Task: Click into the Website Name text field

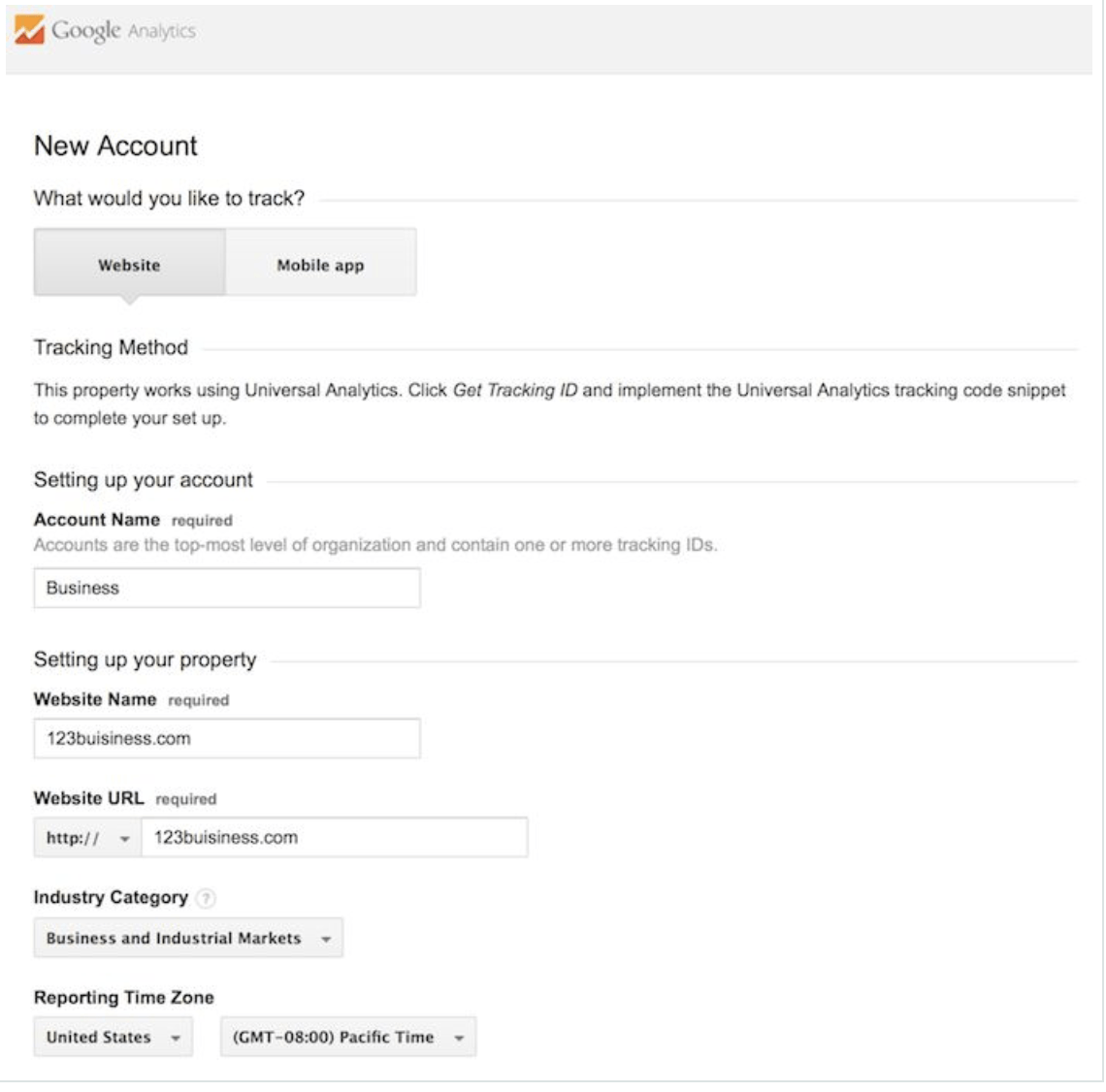Action: coord(226,738)
